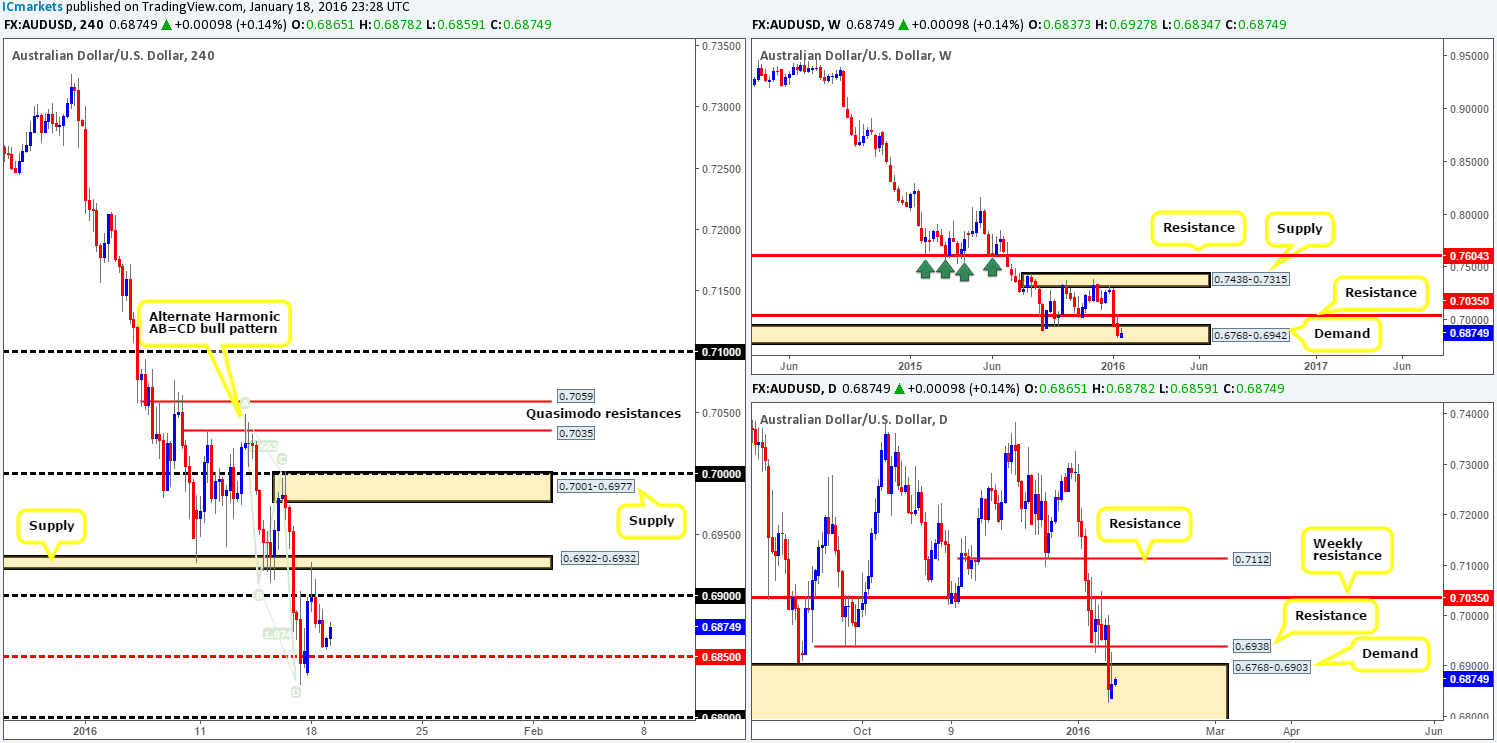
Task: Click the daily Resistance callout pointing to 0.7112
Action: point(1144,523)
